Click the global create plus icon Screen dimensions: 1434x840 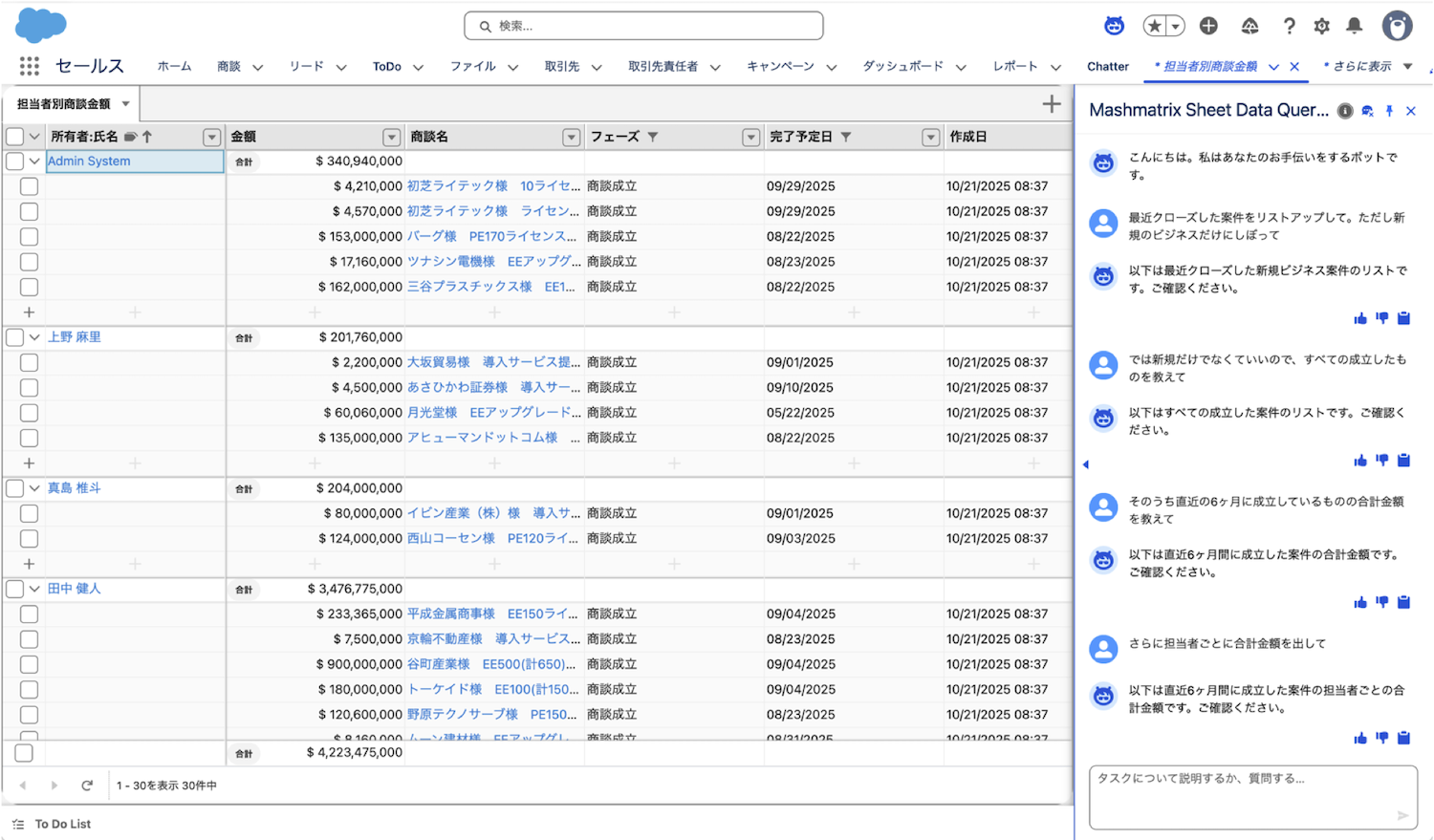pos(1208,26)
